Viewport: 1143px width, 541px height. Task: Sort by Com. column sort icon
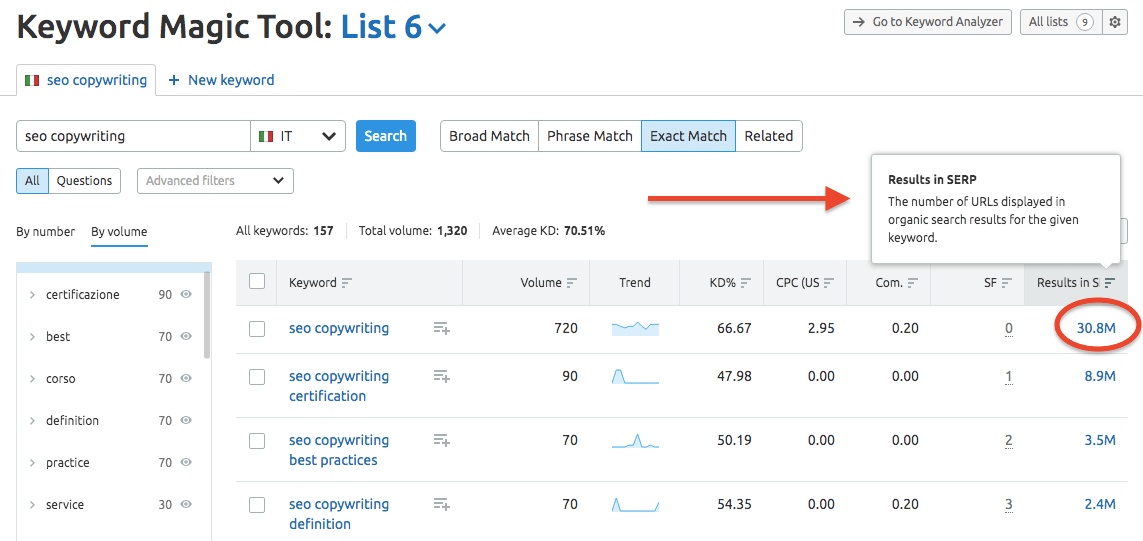(913, 283)
